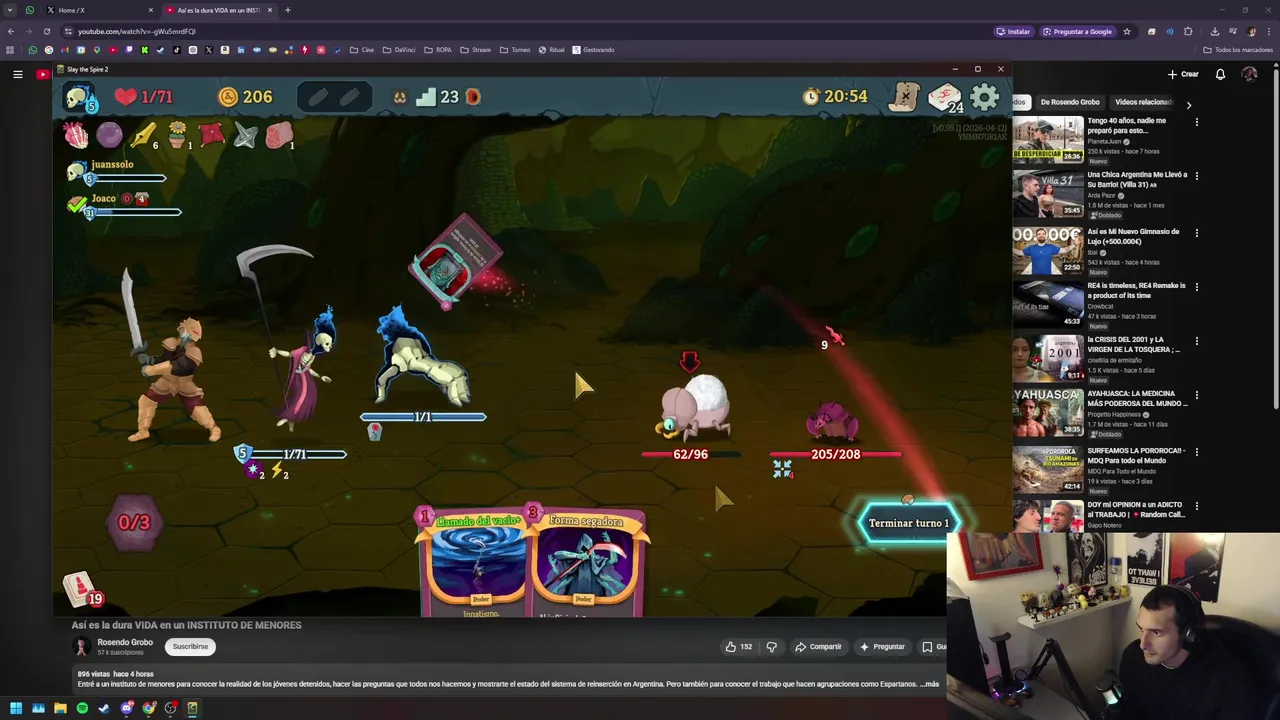Inspect the grey shuriken relic
This screenshot has width=1280, height=720.
tap(245, 135)
